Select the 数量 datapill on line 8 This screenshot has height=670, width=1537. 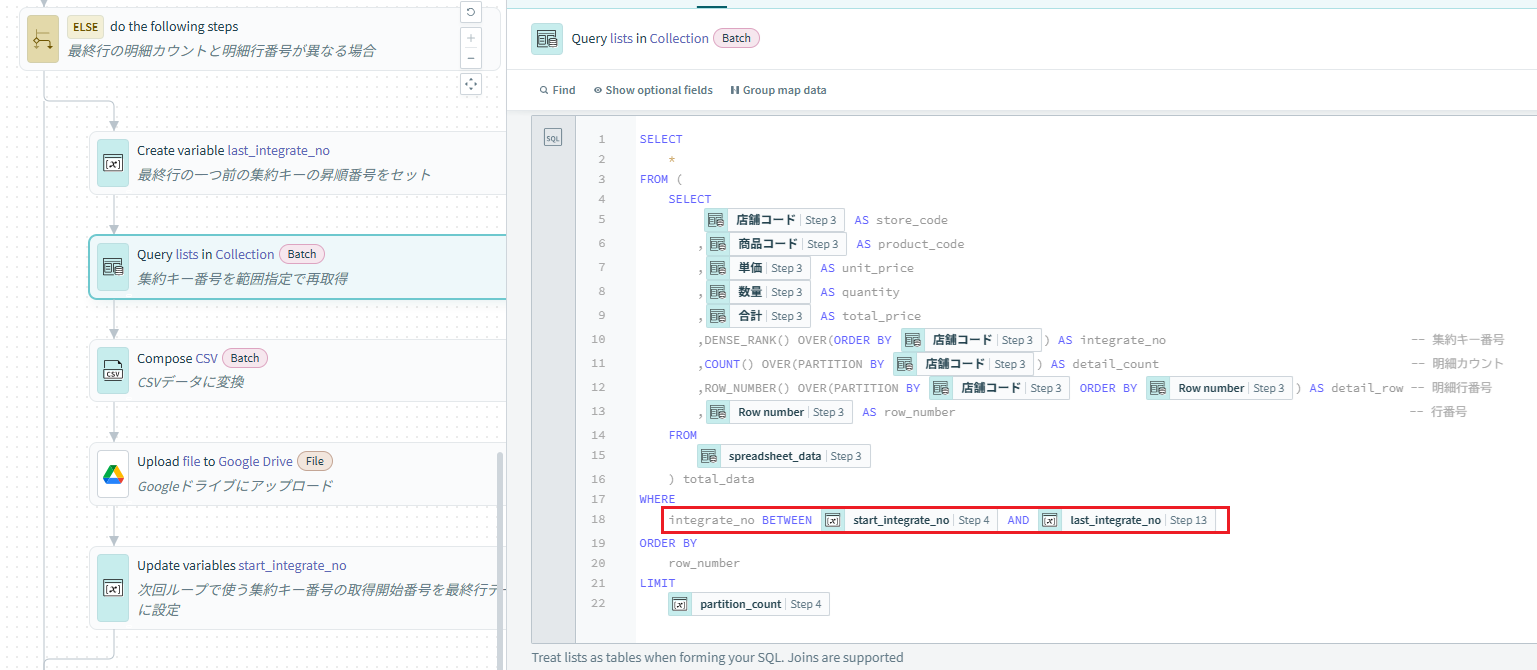(759, 292)
